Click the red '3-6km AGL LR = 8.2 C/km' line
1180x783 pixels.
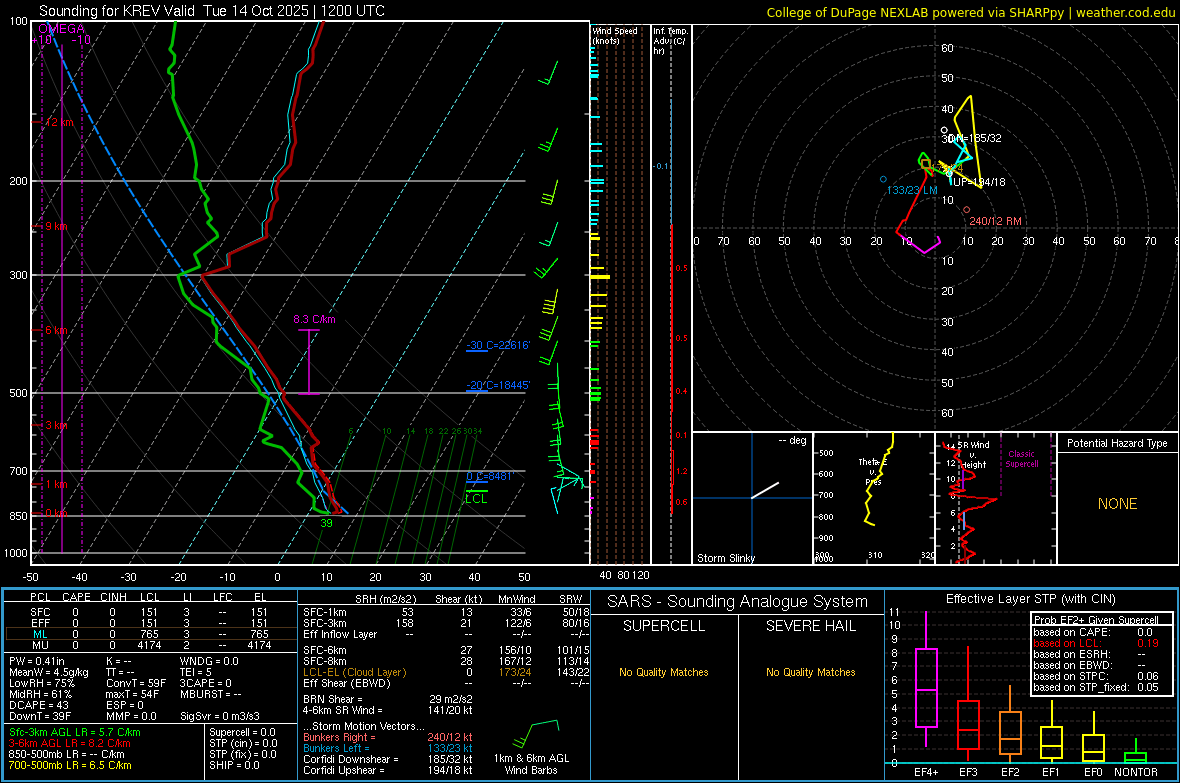pos(70,743)
